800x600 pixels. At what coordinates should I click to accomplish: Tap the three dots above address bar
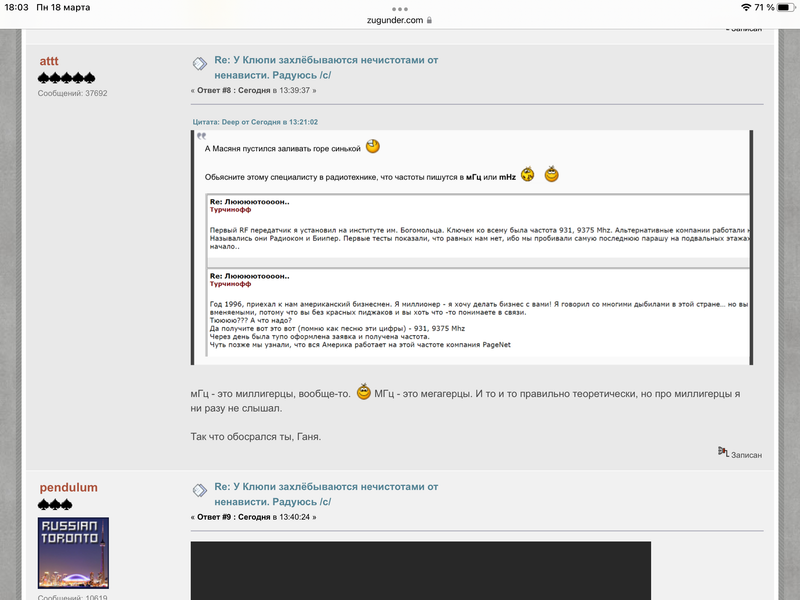(x=400, y=9)
